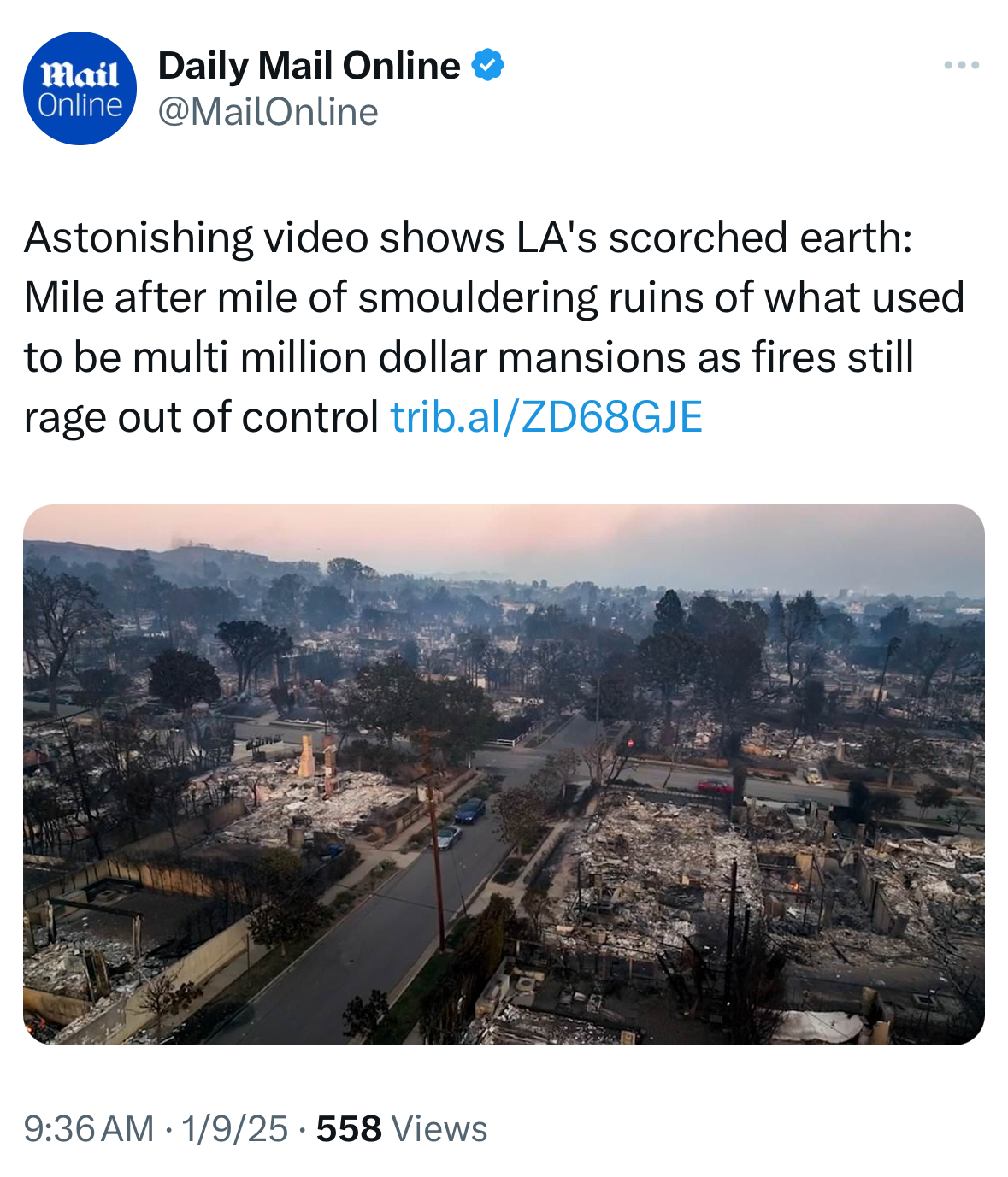Click the phrase 'rage out of control'

tap(201, 417)
